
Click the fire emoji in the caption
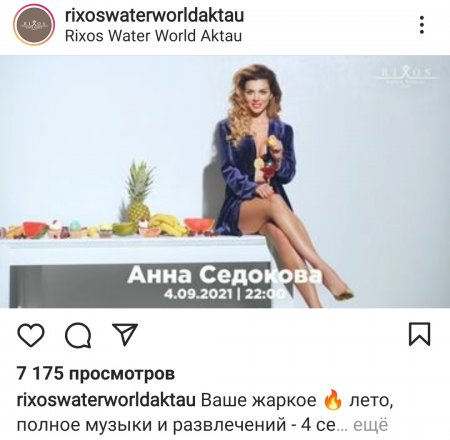point(333,399)
